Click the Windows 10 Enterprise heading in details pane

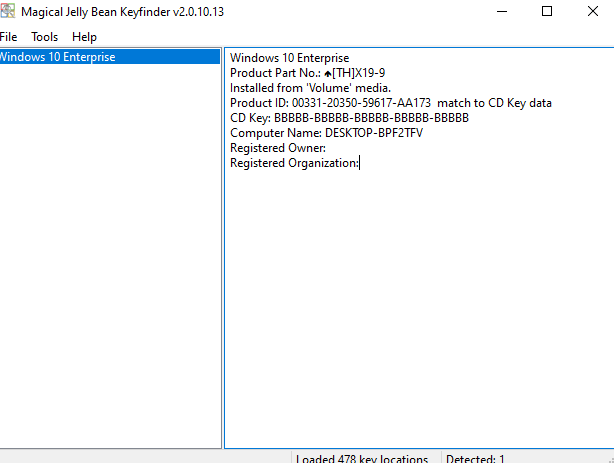point(289,58)
